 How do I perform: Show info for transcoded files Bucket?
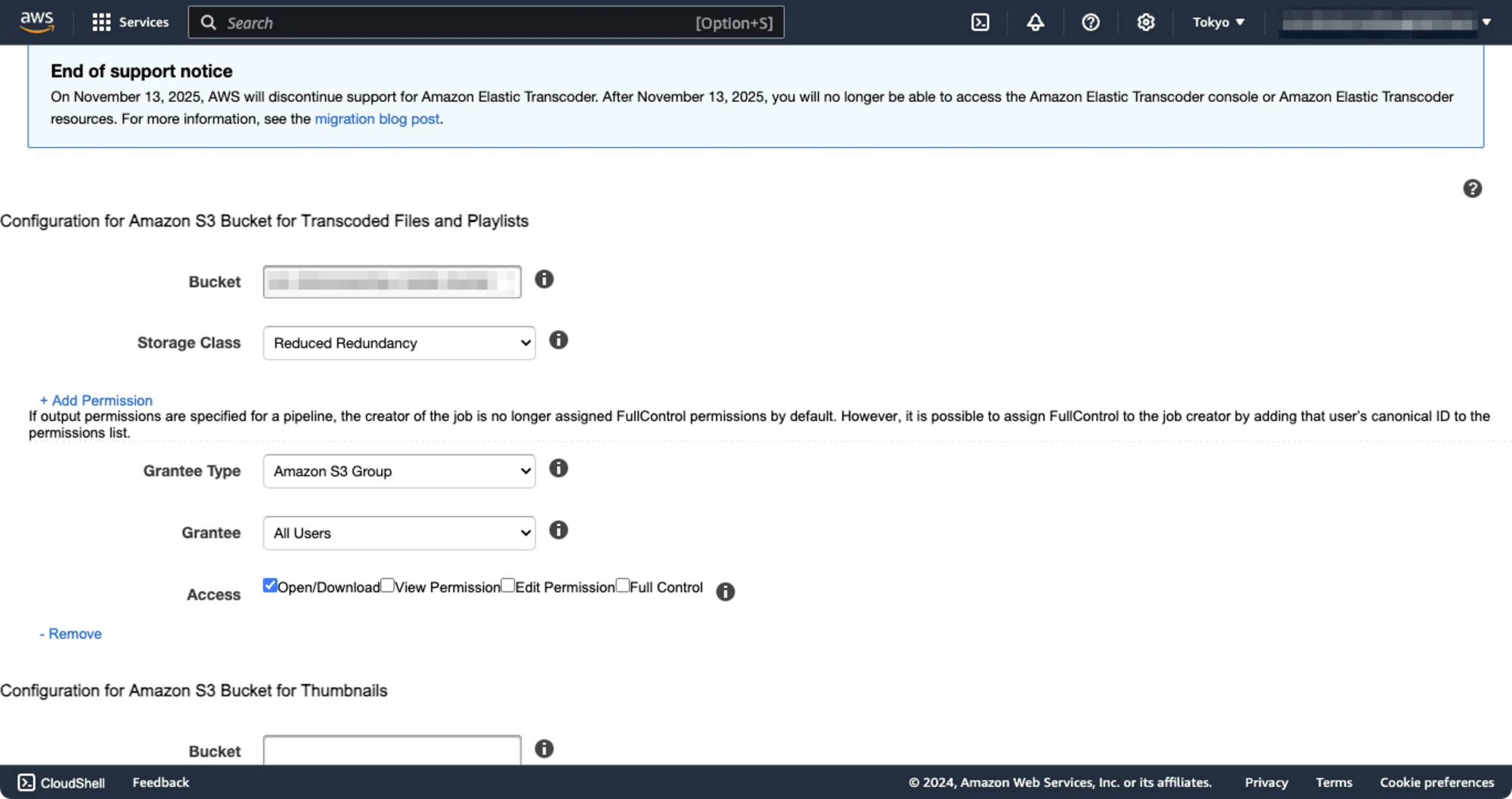[544, 279]
